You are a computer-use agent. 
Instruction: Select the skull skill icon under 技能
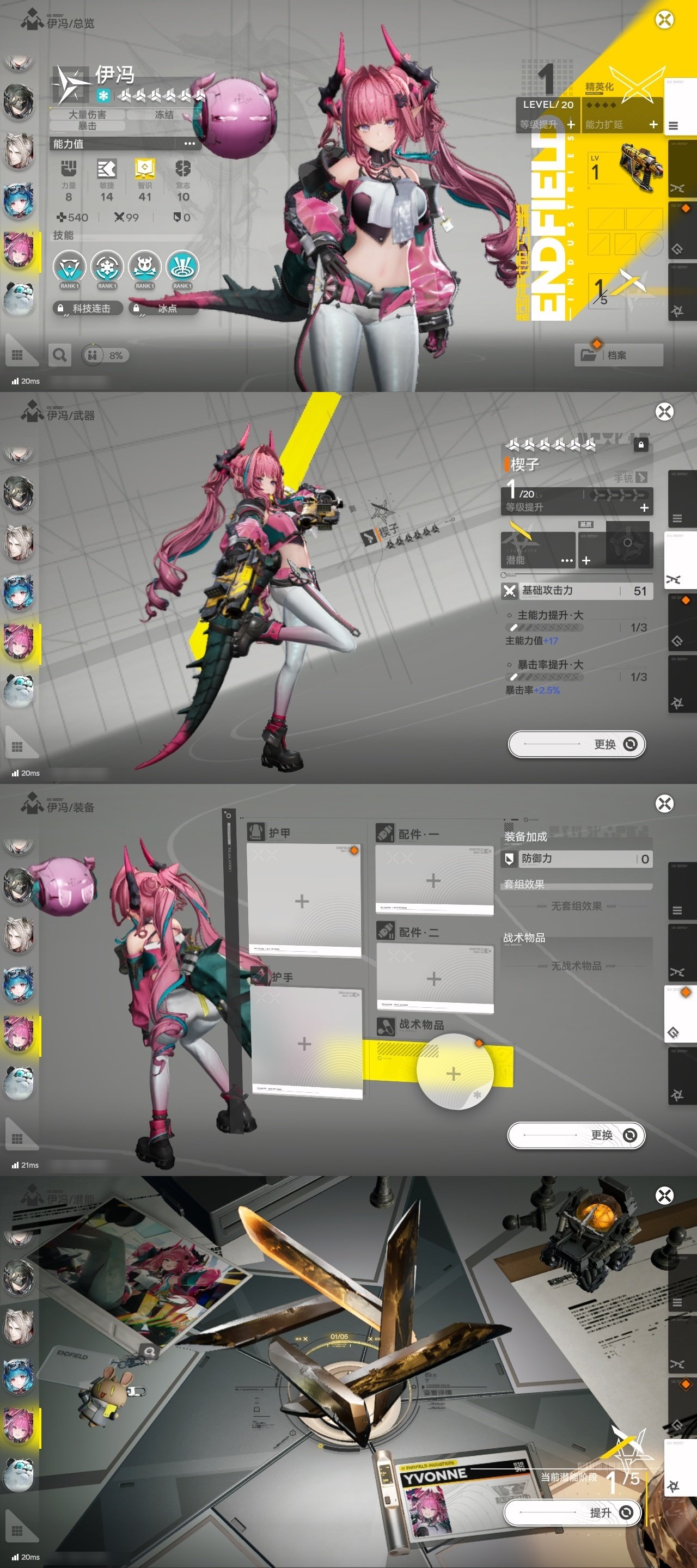[144, 267]
